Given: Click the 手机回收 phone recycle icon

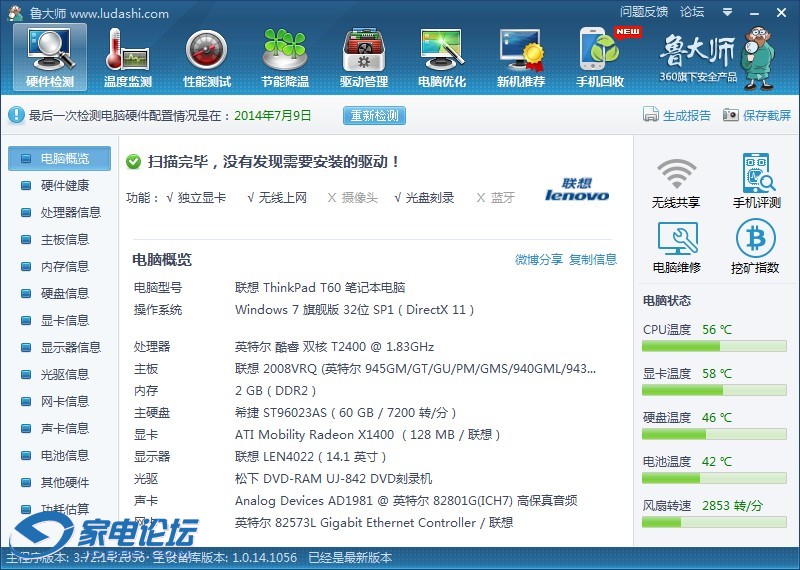Looking at the screenshot, I should [600, 56].
